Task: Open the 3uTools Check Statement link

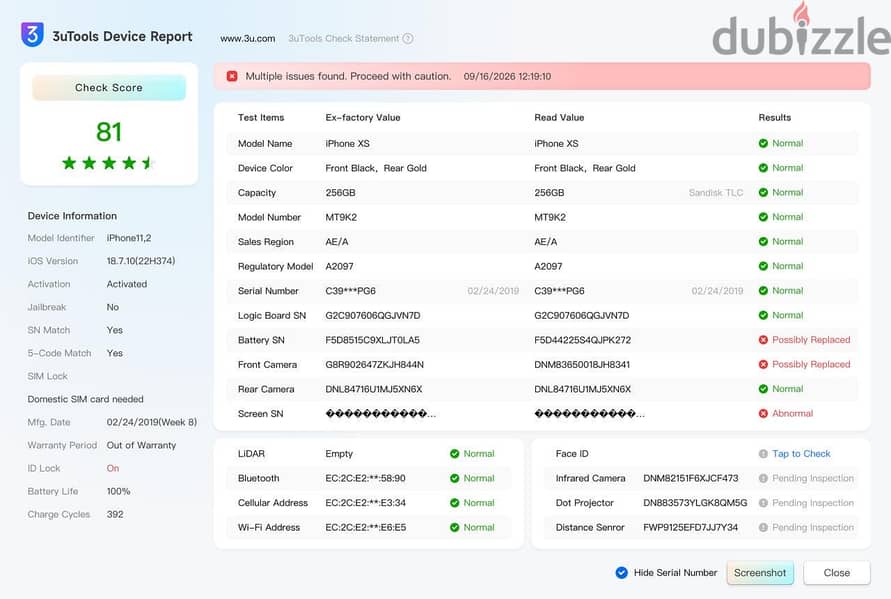Action: coord(343,39)
